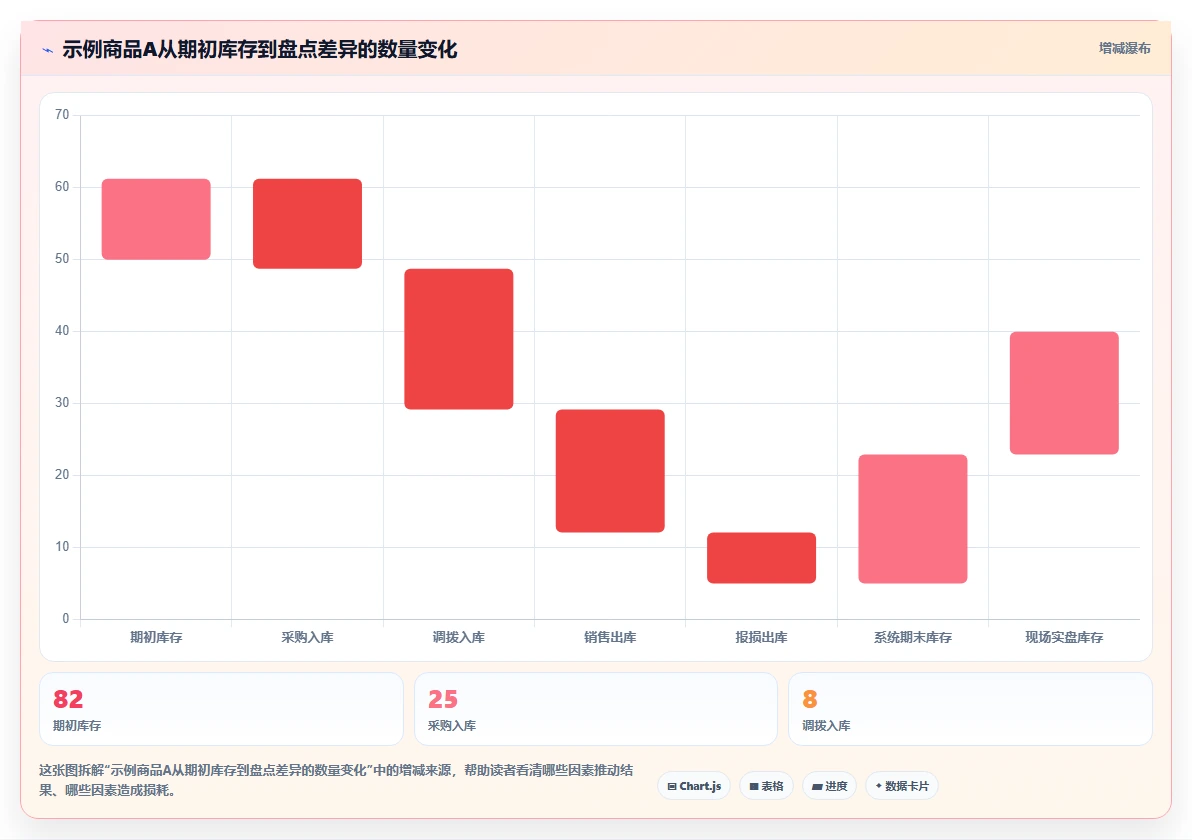
Task: Click the y-axis value 70
Action: (62, 115)
